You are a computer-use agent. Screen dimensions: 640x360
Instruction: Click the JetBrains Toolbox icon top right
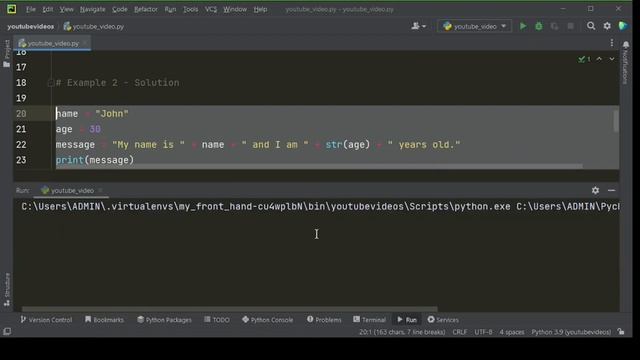622,26
